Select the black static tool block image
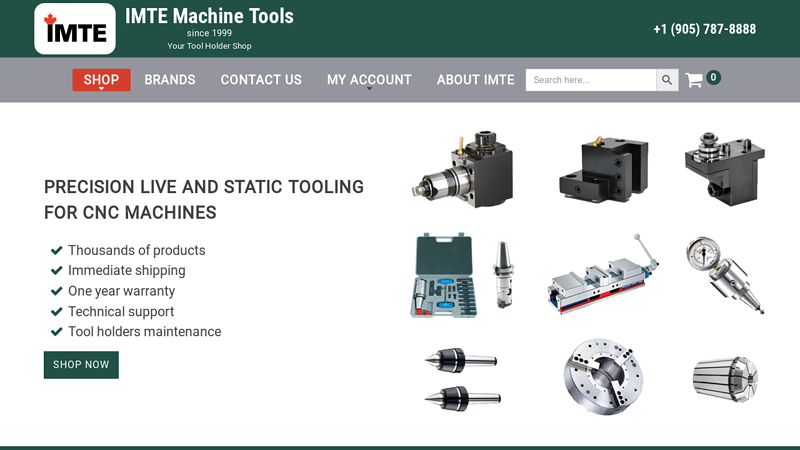This screenshot has width=800, height=450. pos(604,169)
